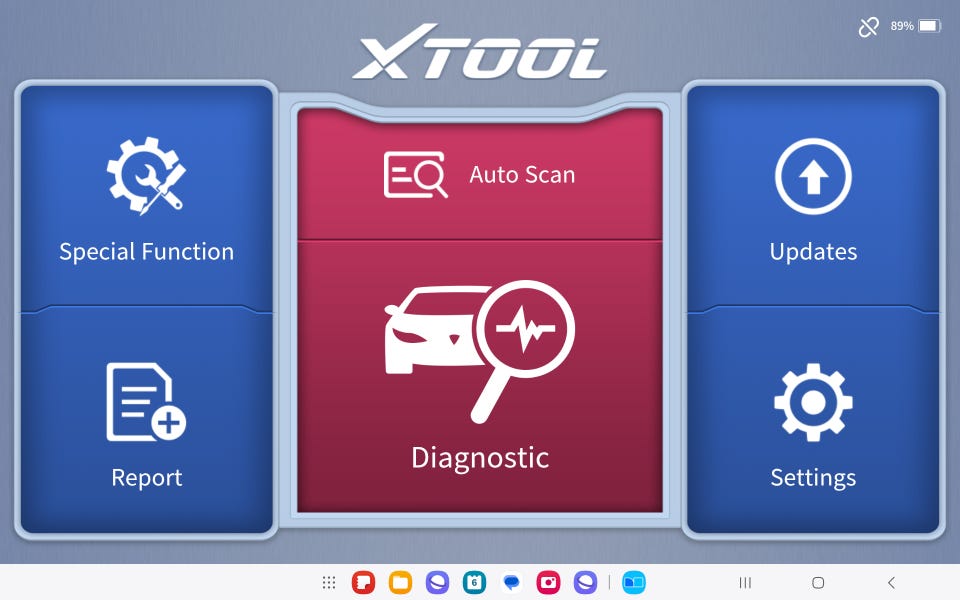
Task: Open the yellow My Files folder app
Action: coord(400,582)
